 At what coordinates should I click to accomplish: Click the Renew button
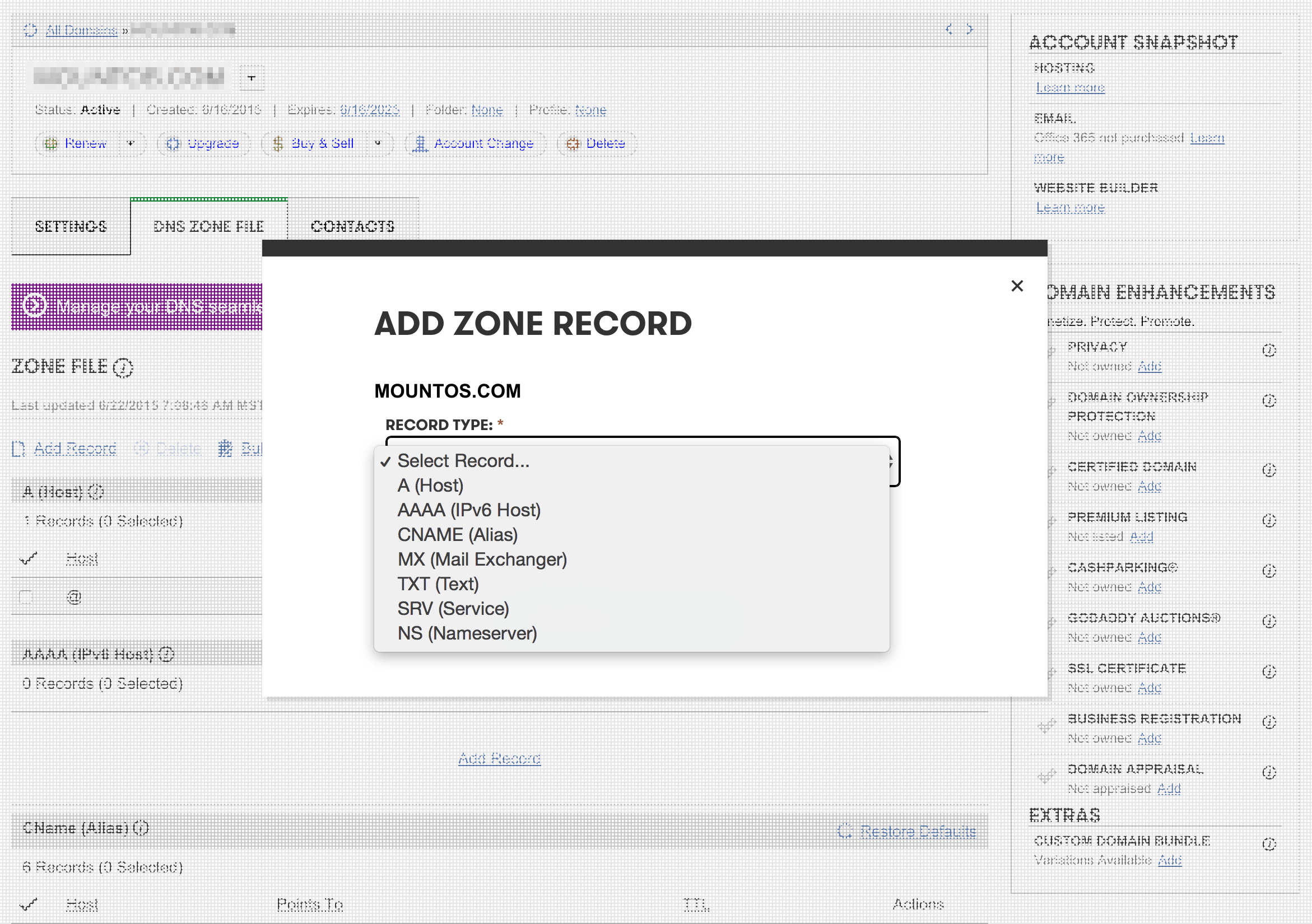[77, 143]
